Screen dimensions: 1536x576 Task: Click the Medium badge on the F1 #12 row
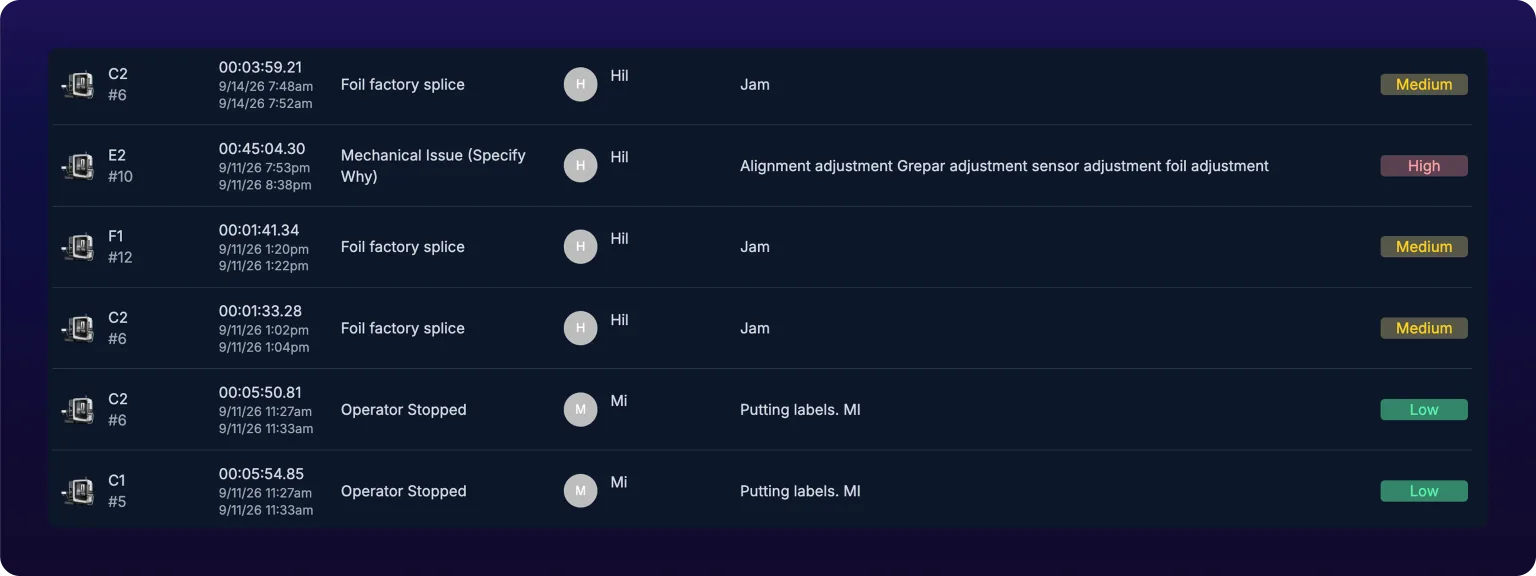point(1424,247)
